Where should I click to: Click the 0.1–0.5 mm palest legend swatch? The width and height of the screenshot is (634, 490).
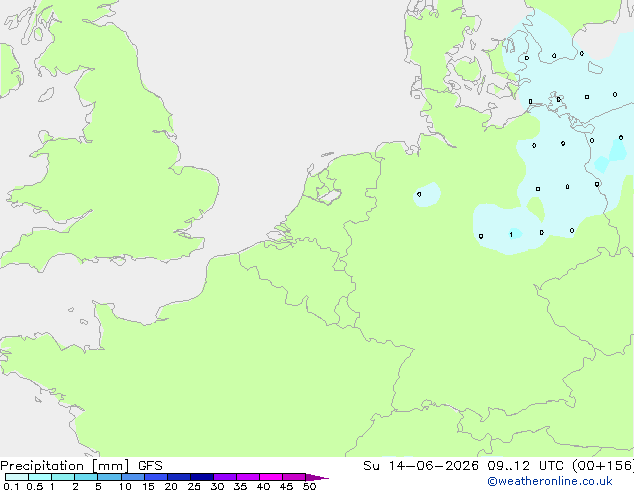tap(17, 477)
